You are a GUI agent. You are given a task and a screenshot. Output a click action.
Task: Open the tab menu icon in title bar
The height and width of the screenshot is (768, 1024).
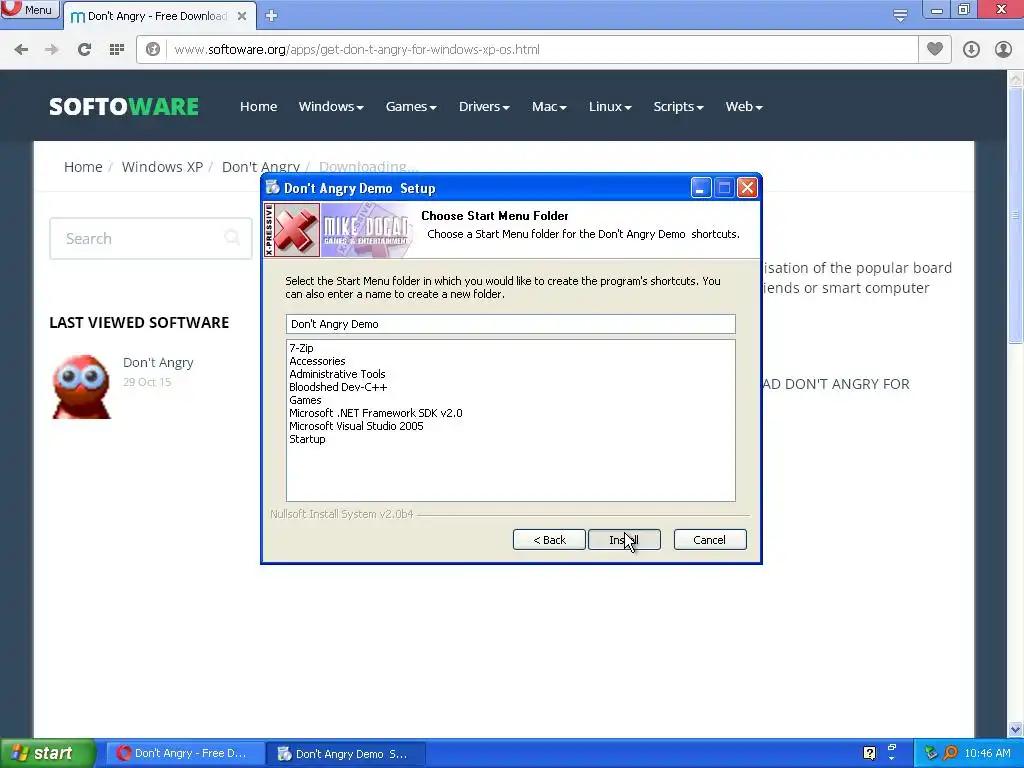coord(900,16)
